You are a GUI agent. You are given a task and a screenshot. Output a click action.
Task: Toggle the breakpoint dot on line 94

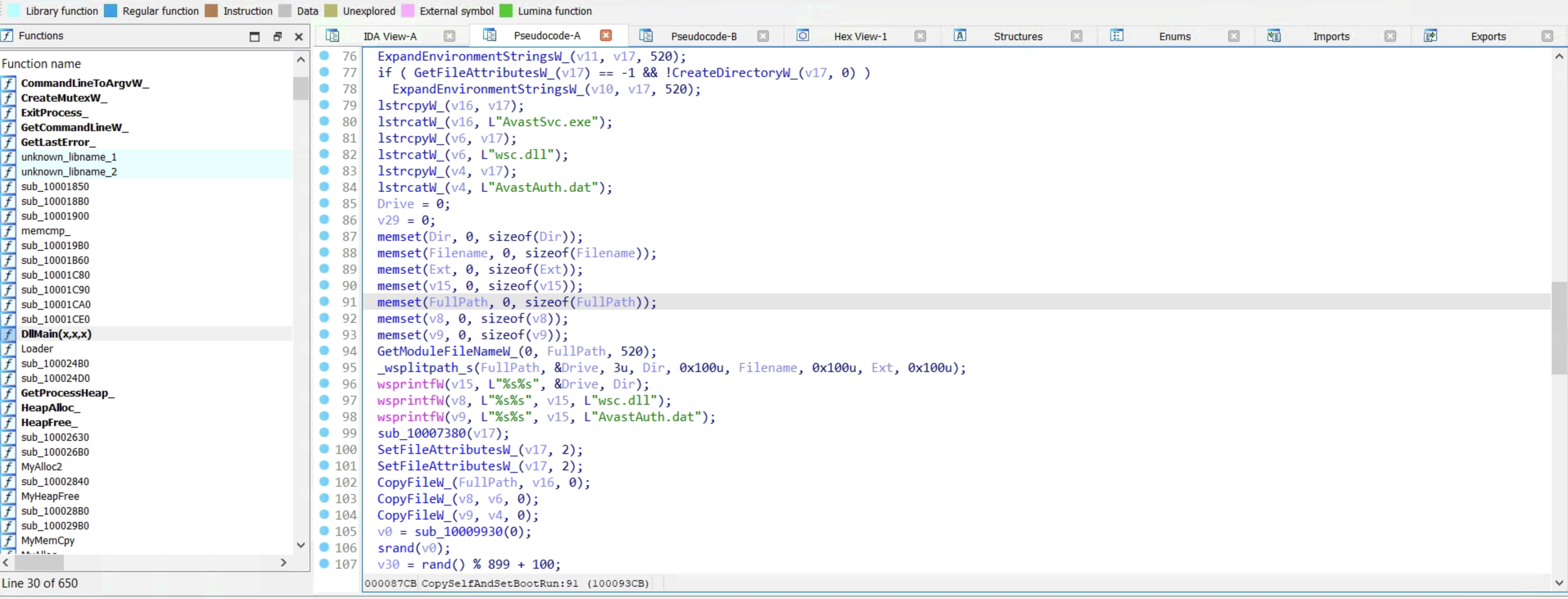[324, 352]
